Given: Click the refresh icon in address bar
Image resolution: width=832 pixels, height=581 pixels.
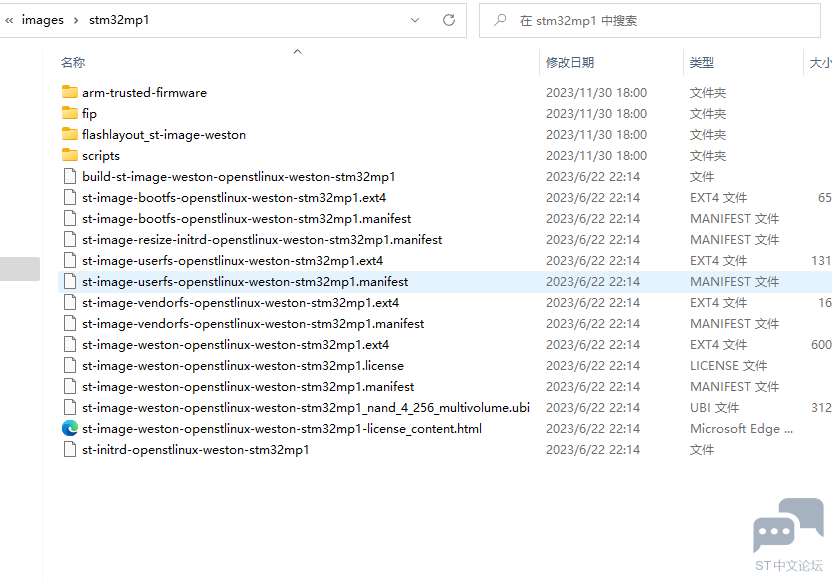Looking at the screenshot, I should click(x=449, y=20).
